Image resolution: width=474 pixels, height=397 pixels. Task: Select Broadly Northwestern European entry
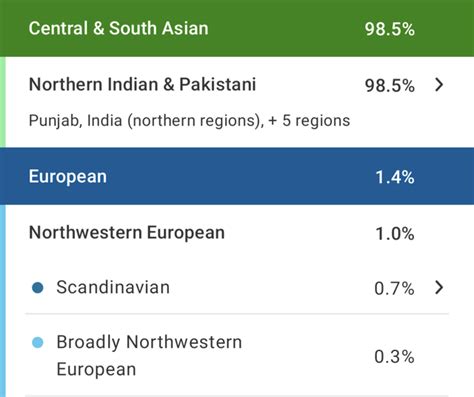coord(149,356)
